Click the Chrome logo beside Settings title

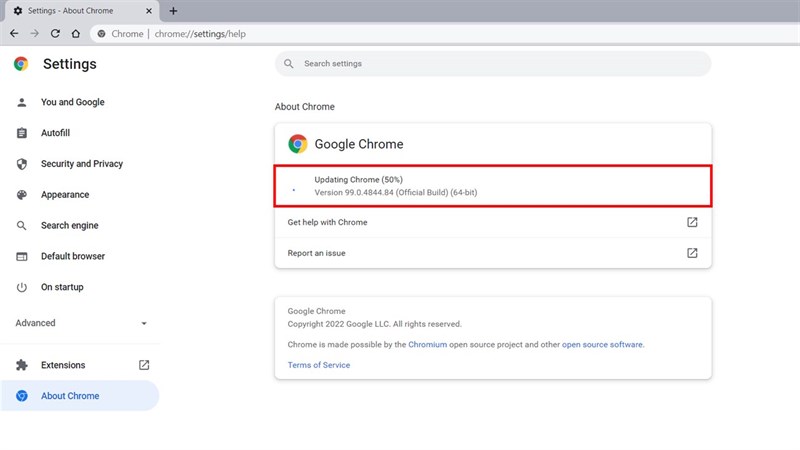click(x=21, y=64)
